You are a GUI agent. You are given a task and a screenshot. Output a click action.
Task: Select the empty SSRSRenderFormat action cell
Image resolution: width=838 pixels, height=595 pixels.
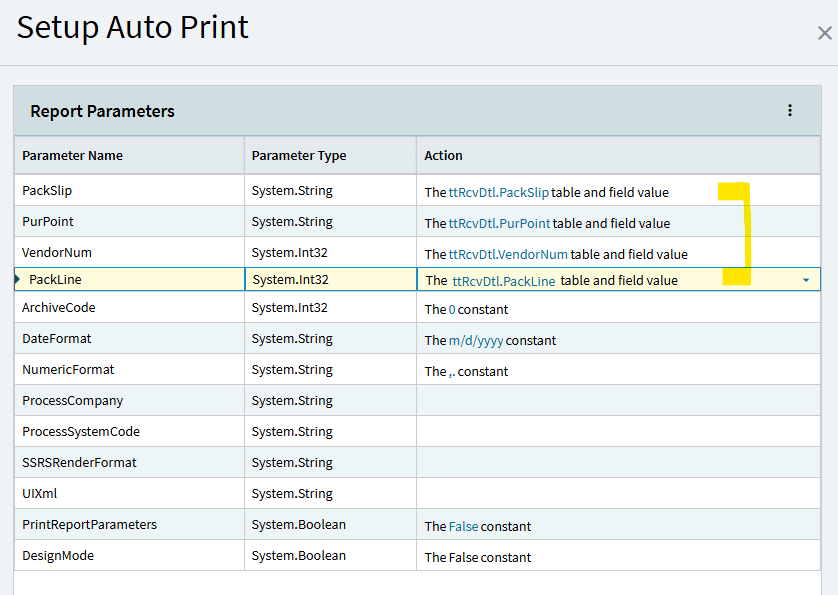point(617,463)
